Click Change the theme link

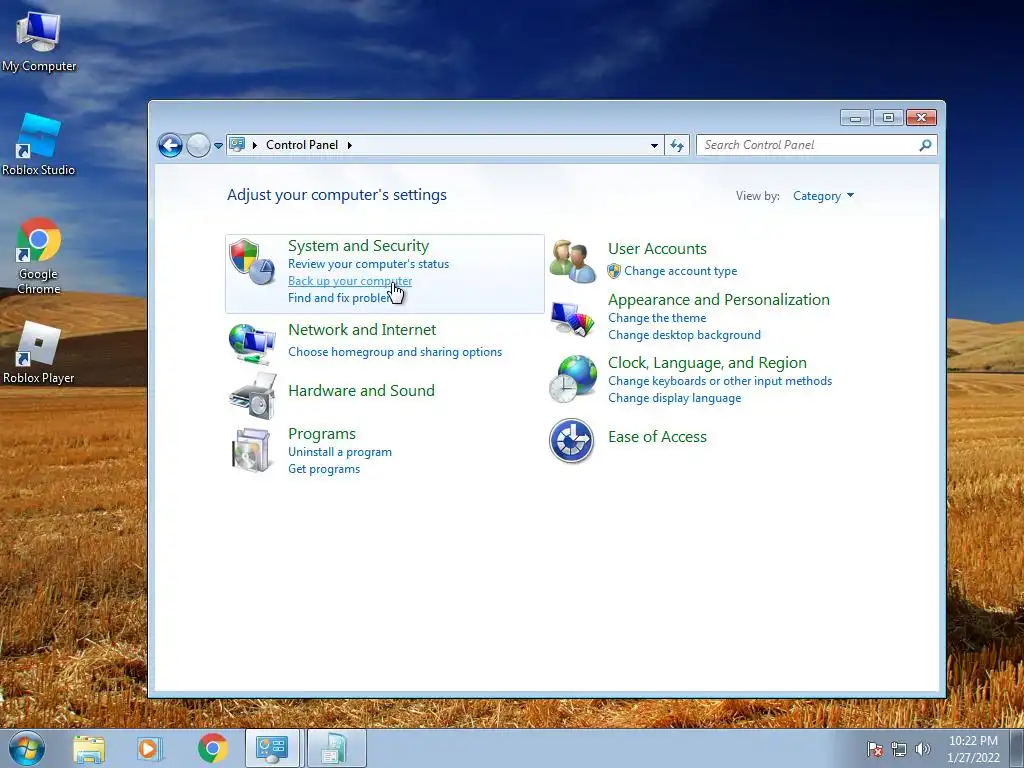pyautogui.click(x=657, y=318)
